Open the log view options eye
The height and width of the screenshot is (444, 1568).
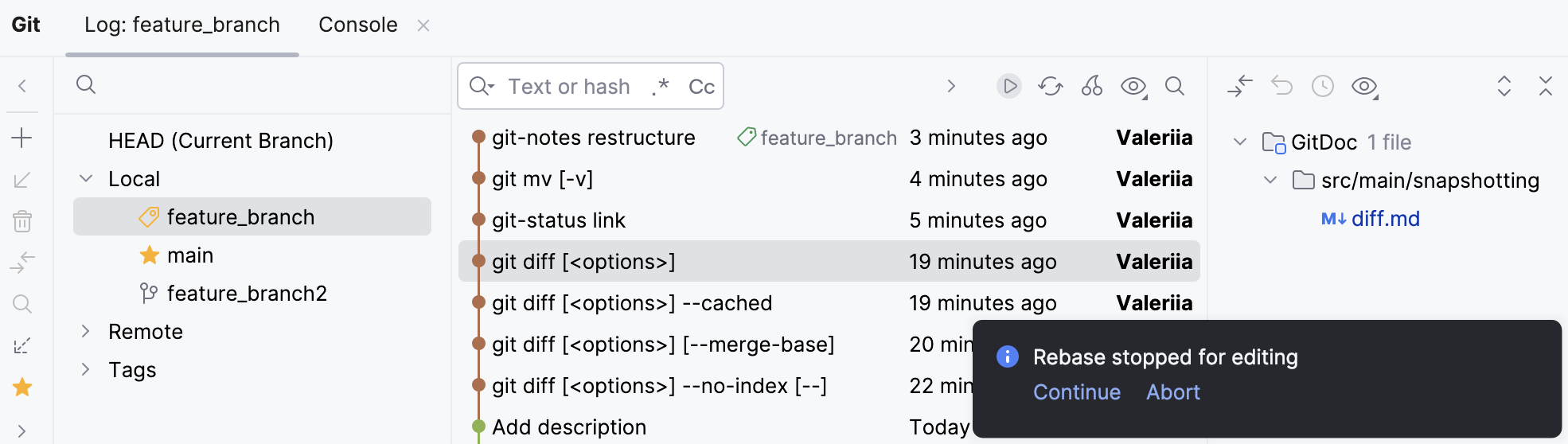[x=1133, y=86]
